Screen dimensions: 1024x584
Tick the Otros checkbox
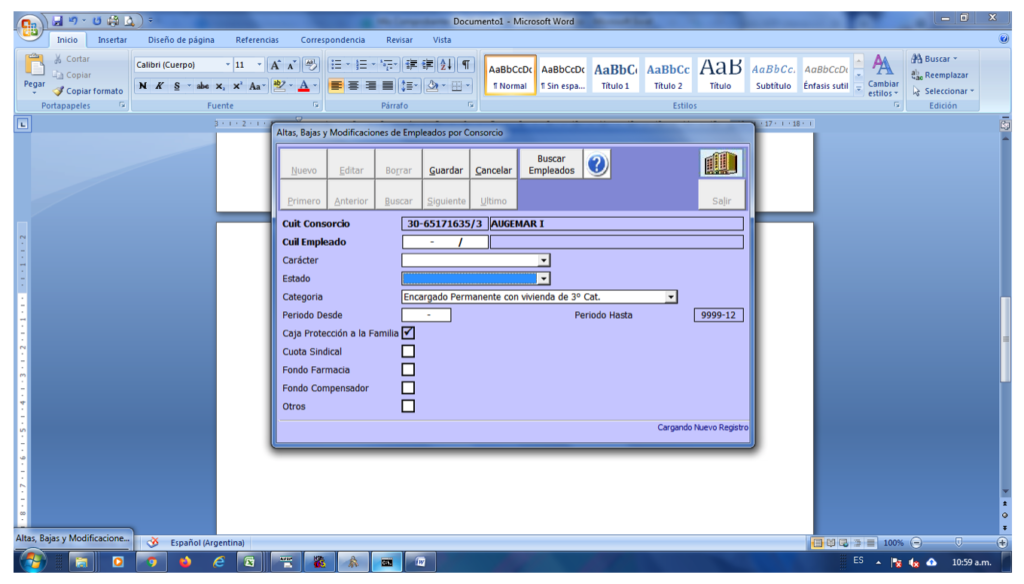pyautogui.click(x=408, y=406)
